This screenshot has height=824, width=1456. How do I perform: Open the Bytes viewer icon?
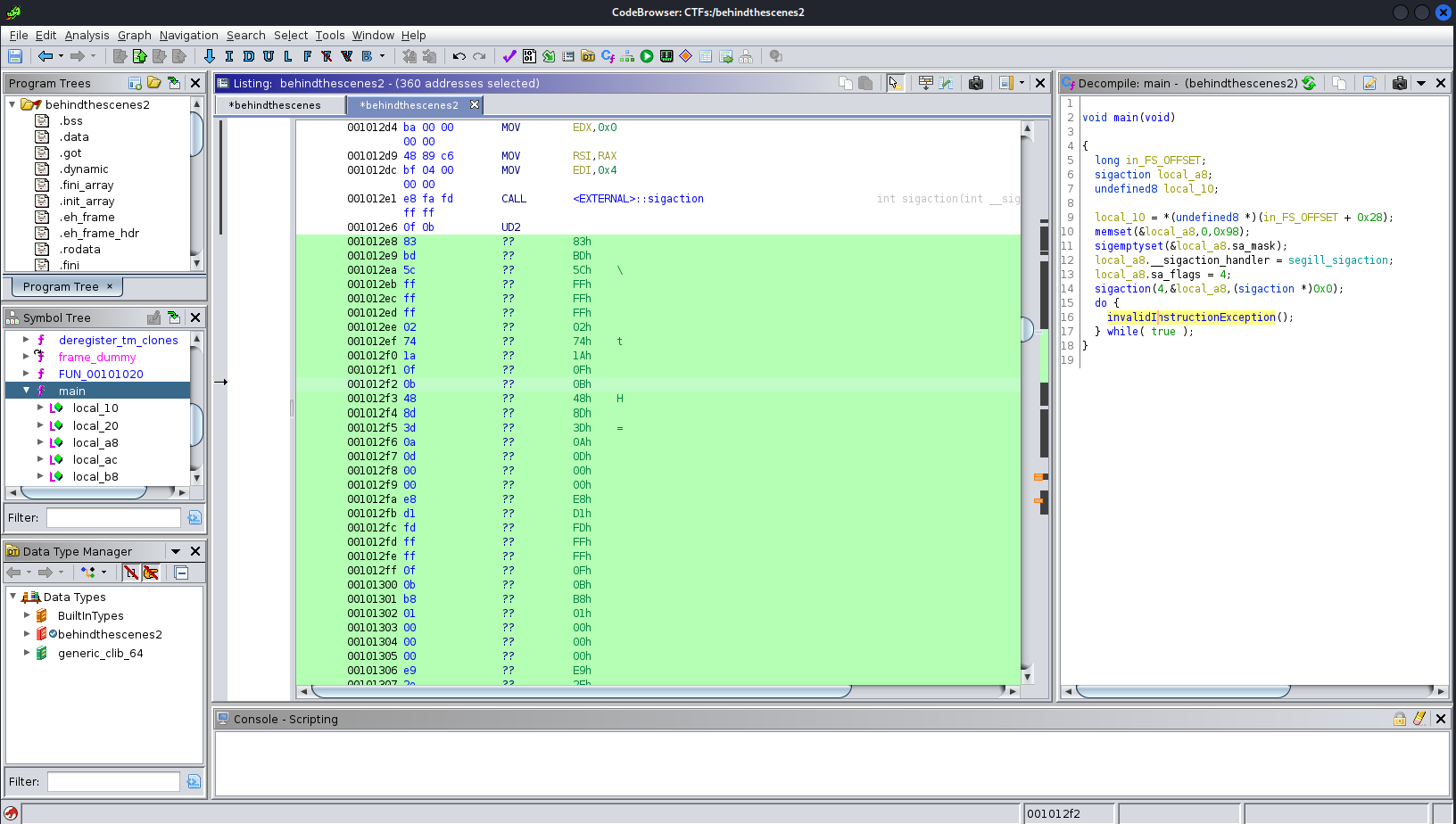point(529,56)
